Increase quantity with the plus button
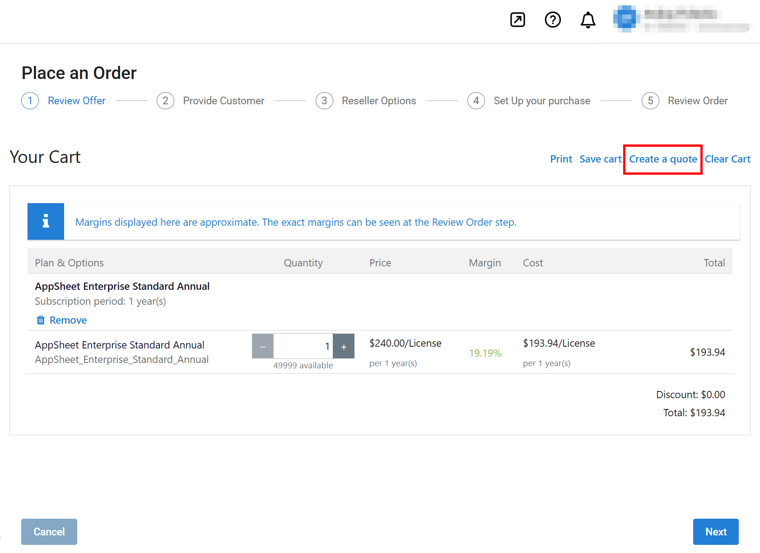 344,347
